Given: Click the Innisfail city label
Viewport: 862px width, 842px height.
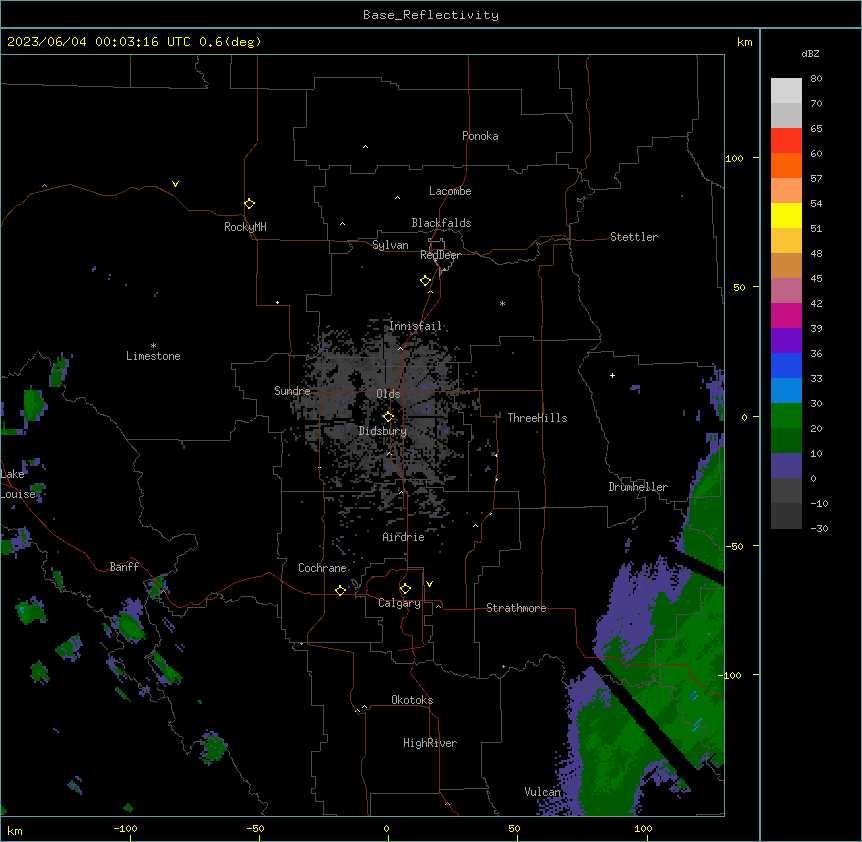Looking at the screenshot, I should click(415, 326).
